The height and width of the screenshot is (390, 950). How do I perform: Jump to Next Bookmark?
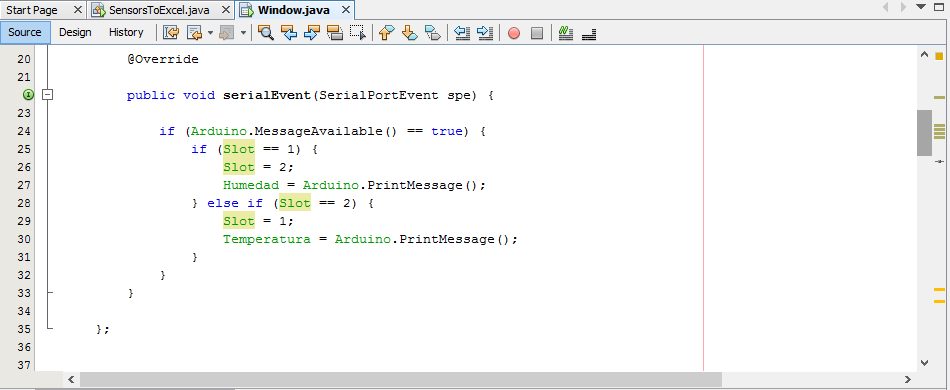[410, 33]
